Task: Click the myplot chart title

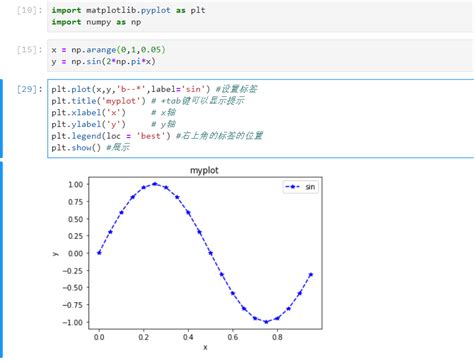Action: point(204,170)
